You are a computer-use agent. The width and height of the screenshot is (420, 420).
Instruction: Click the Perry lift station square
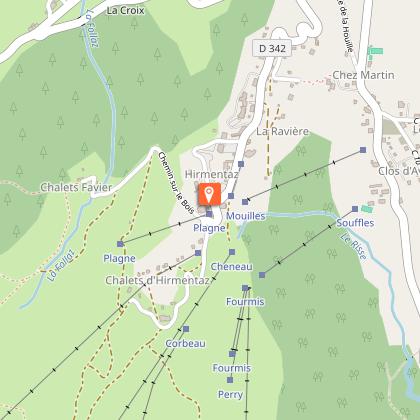point(230,380)
